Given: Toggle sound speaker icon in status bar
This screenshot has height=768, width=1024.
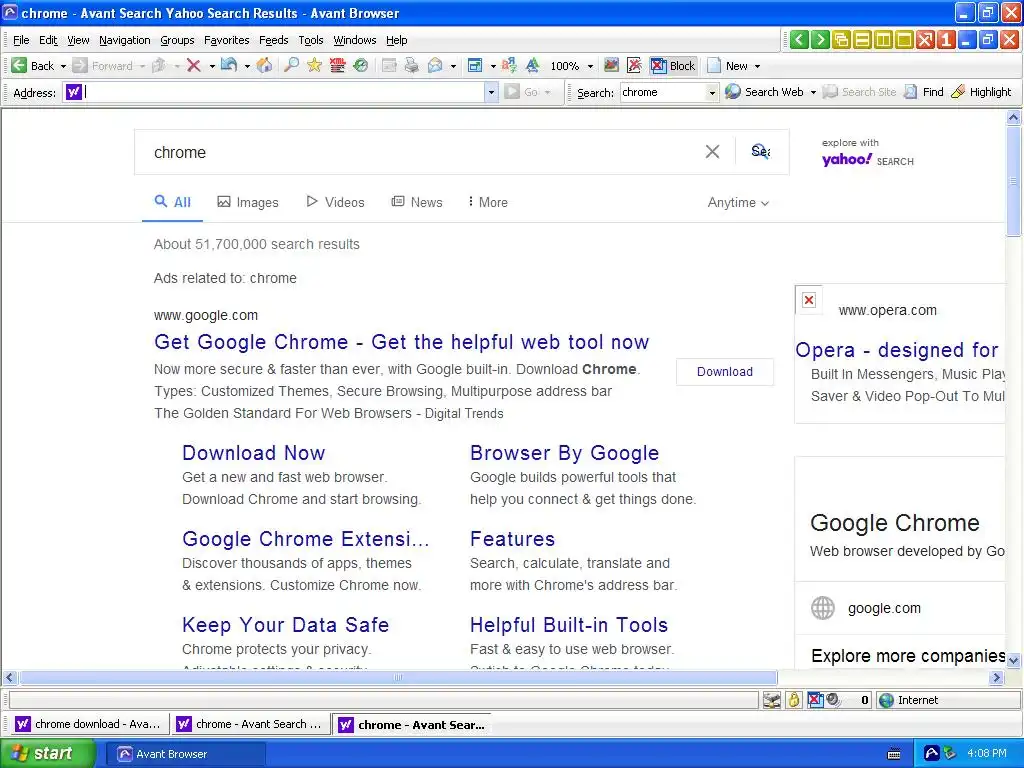Looking at the screenshot, I should pyautogui.click(x=833, y=700).
